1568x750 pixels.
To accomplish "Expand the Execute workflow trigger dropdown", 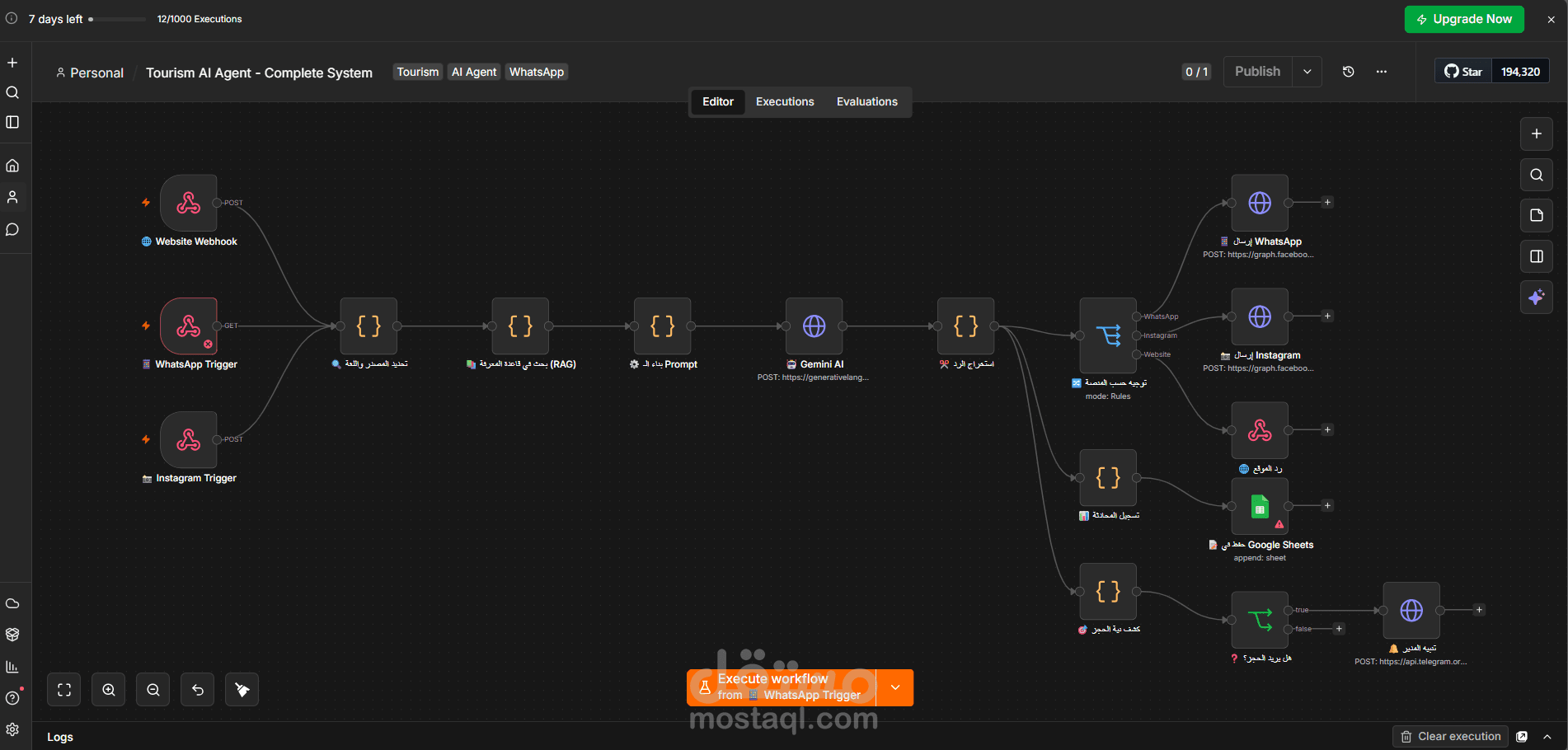I will [x=895, y=687].
